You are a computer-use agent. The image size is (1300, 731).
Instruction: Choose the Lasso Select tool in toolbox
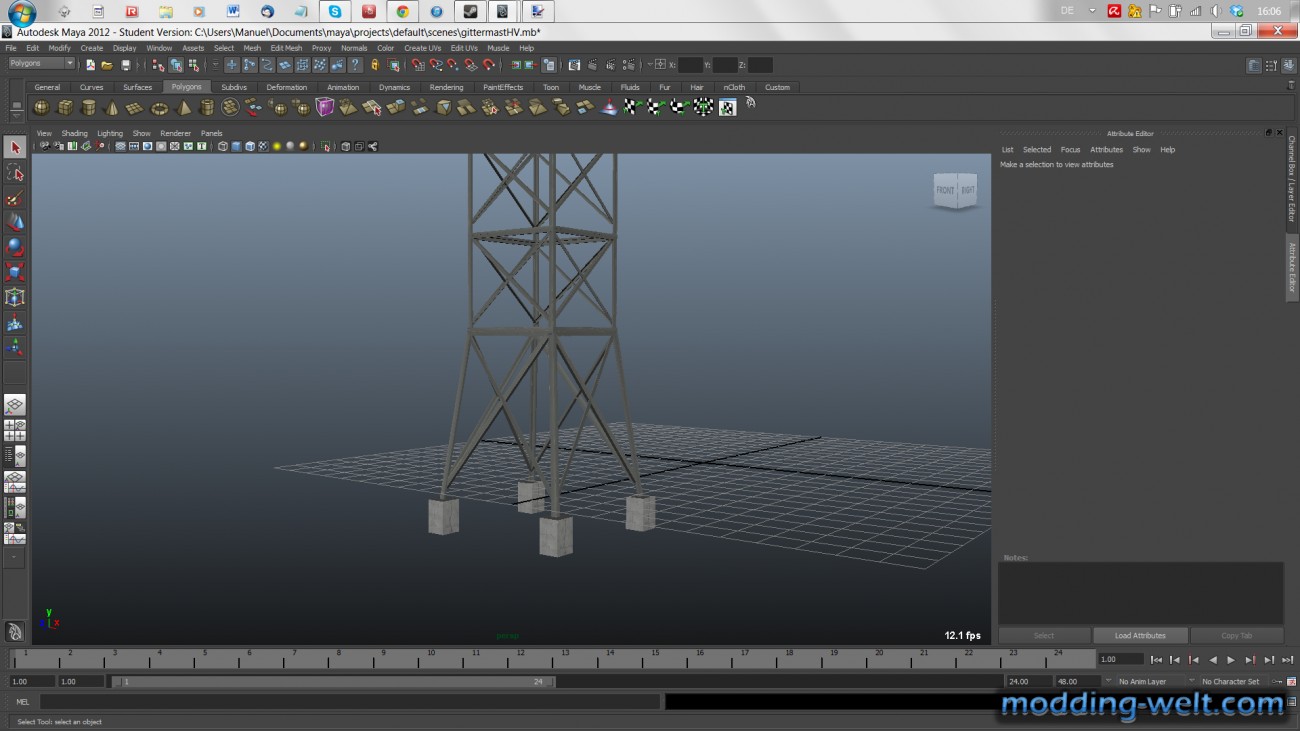(15, 173)
